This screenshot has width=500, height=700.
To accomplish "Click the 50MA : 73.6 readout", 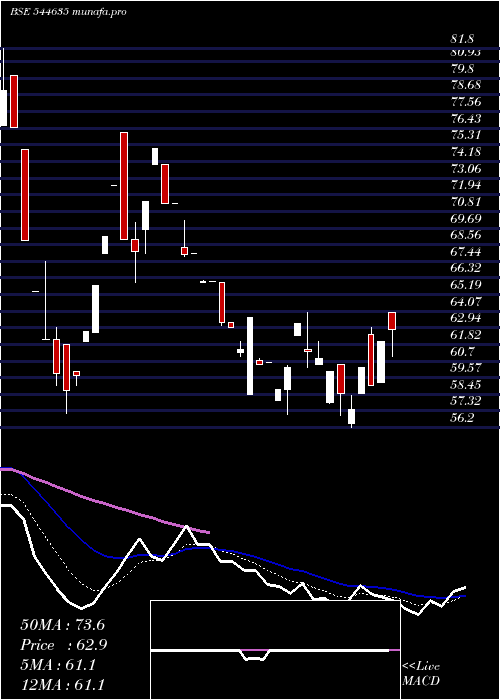I will click(62, 625).
